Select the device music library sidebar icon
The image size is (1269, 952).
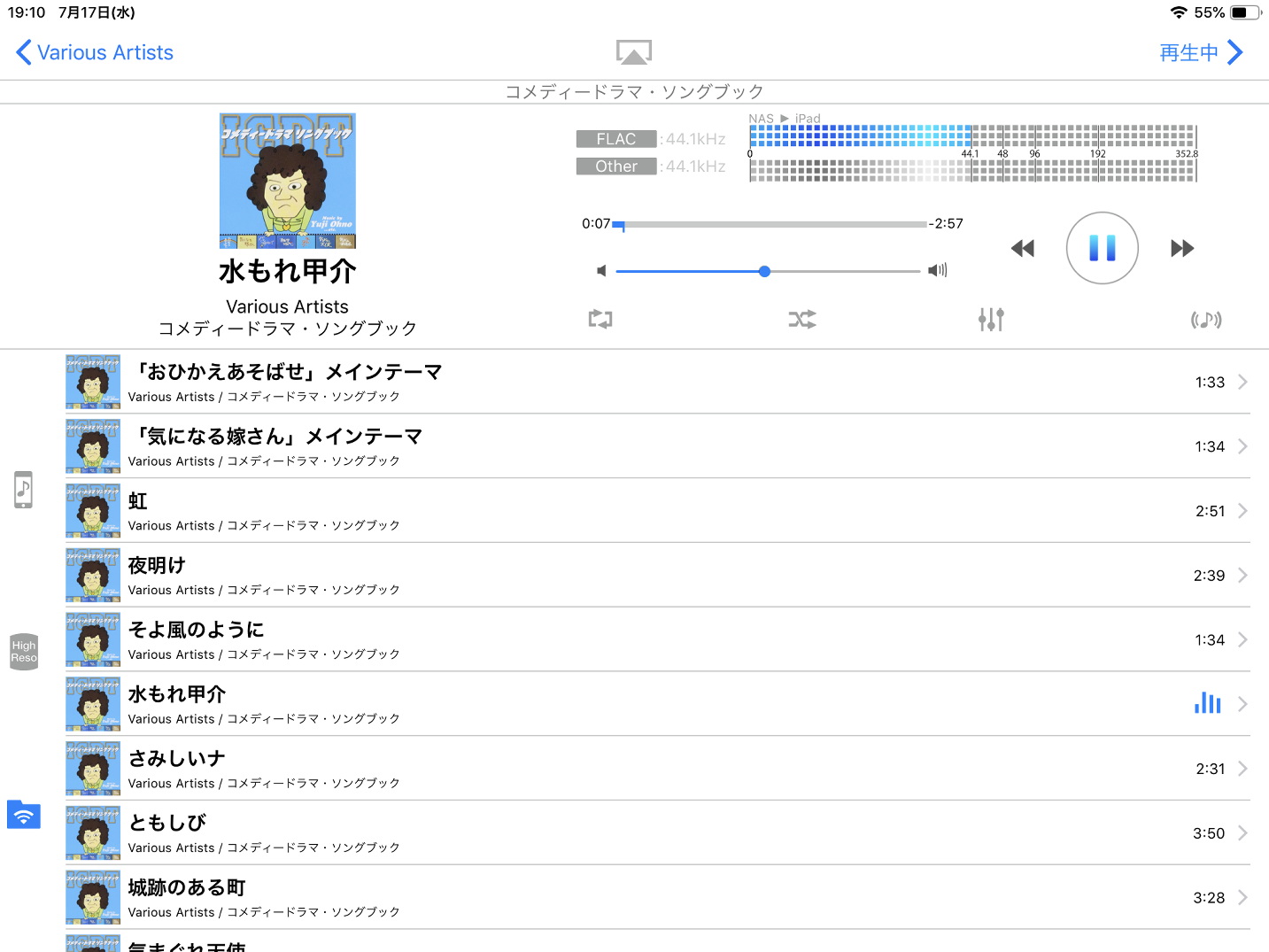point(24,490)
